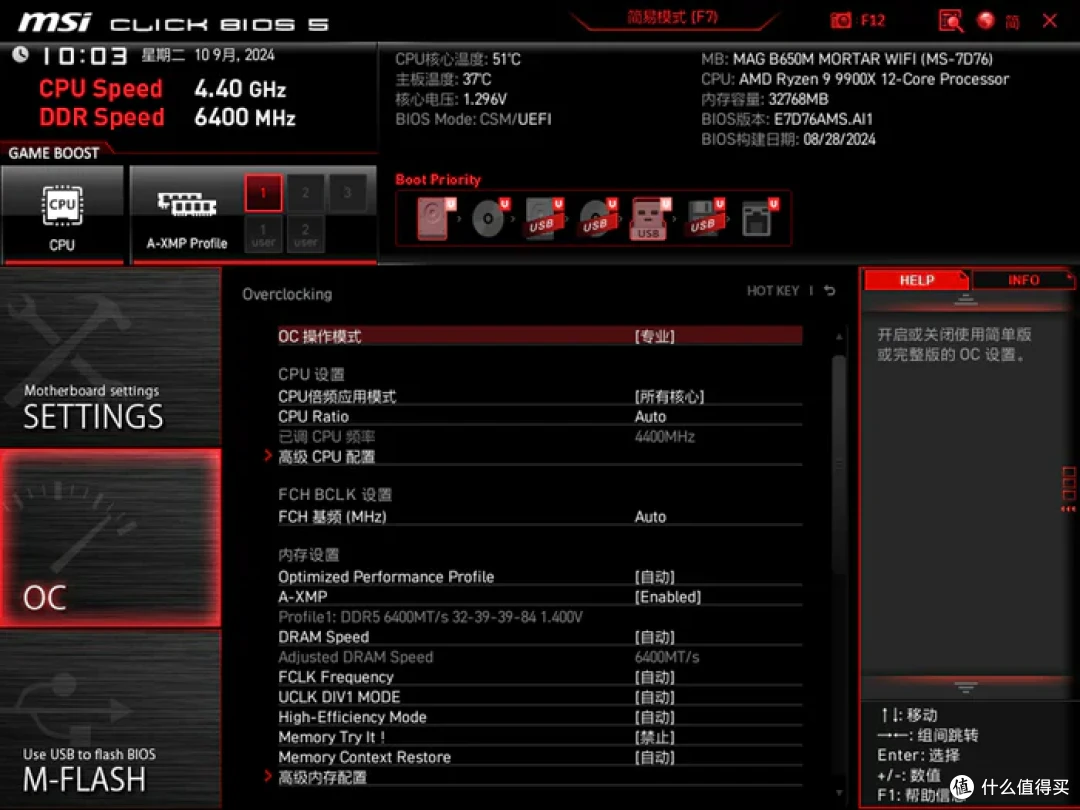This screenshot has width=1080, height=810.
Task: Open the DRAM Speed dropdown
Action: pos(654,637)
